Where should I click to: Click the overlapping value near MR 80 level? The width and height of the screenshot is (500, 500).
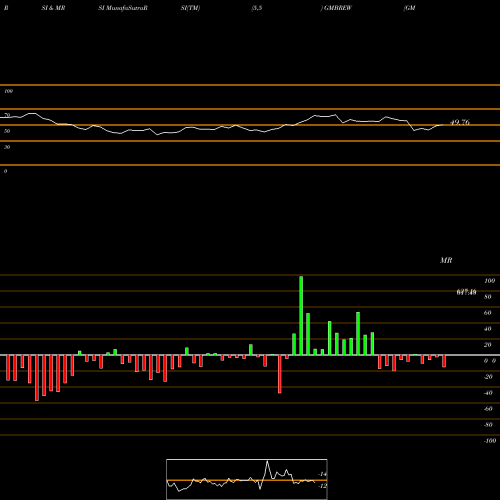[466, 292]
